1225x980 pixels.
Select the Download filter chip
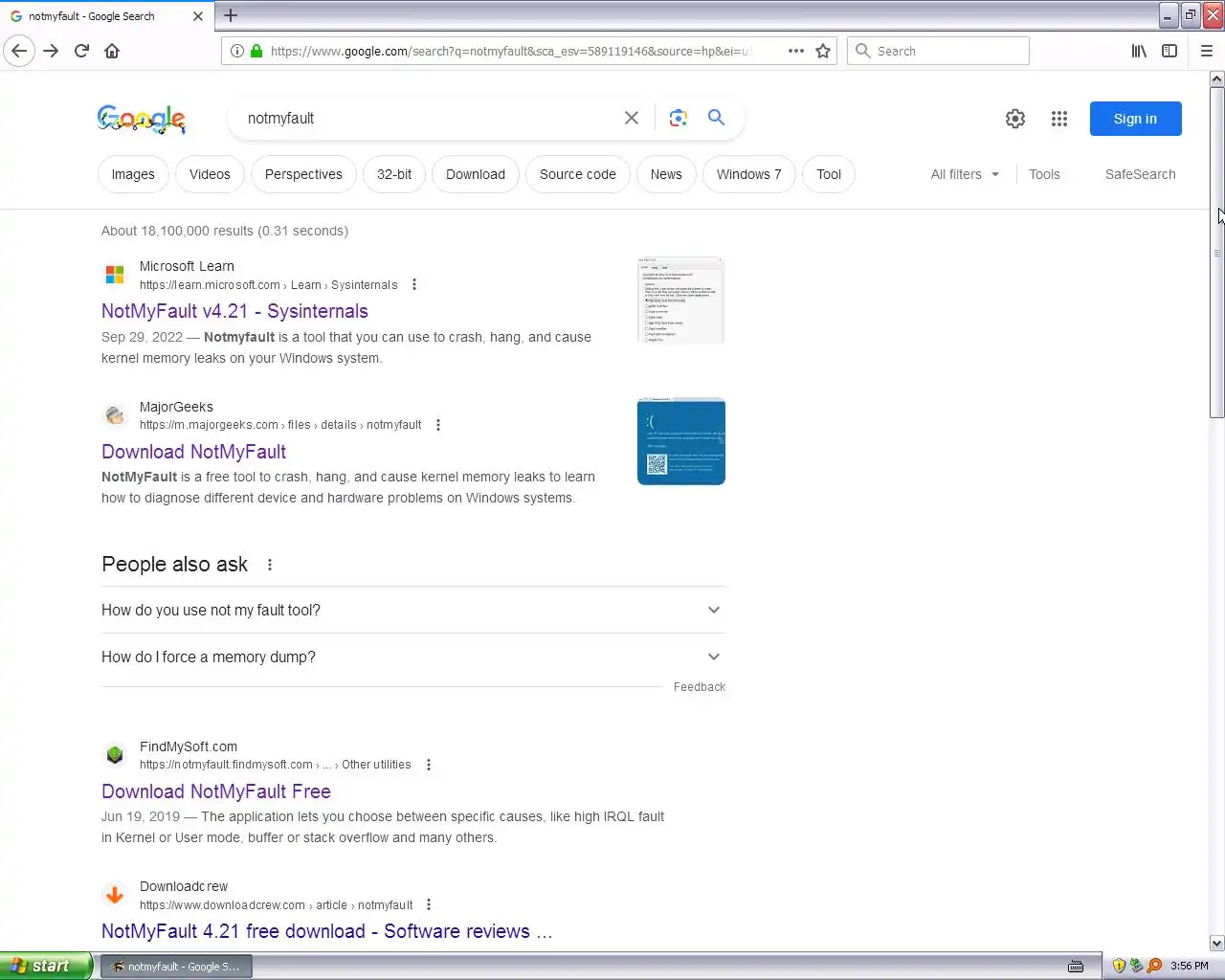pyautogui.click(x=476, y=174)
